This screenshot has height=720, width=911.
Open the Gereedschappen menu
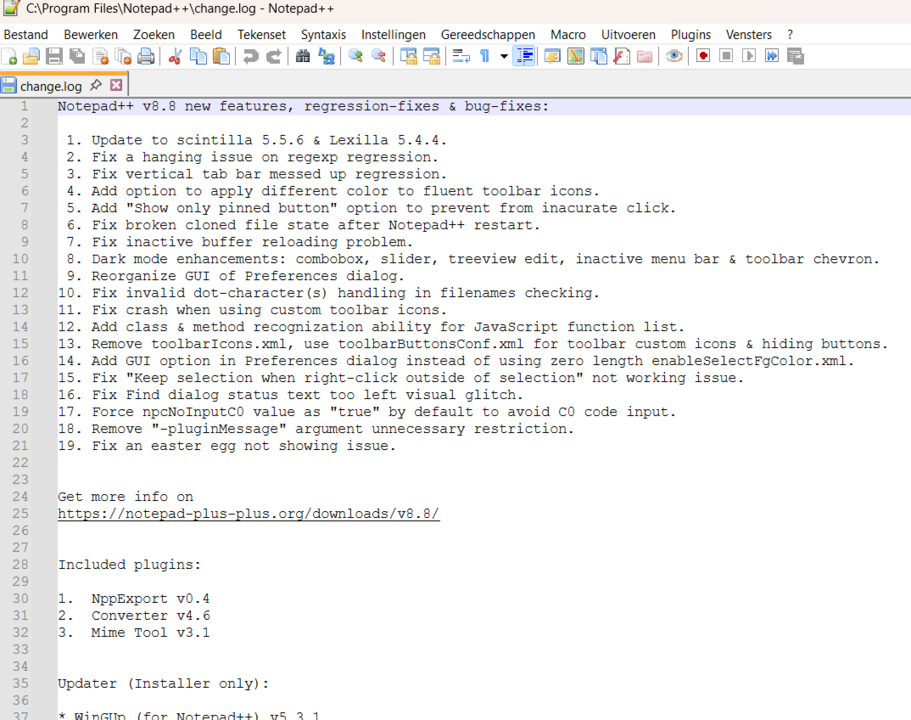488,35
